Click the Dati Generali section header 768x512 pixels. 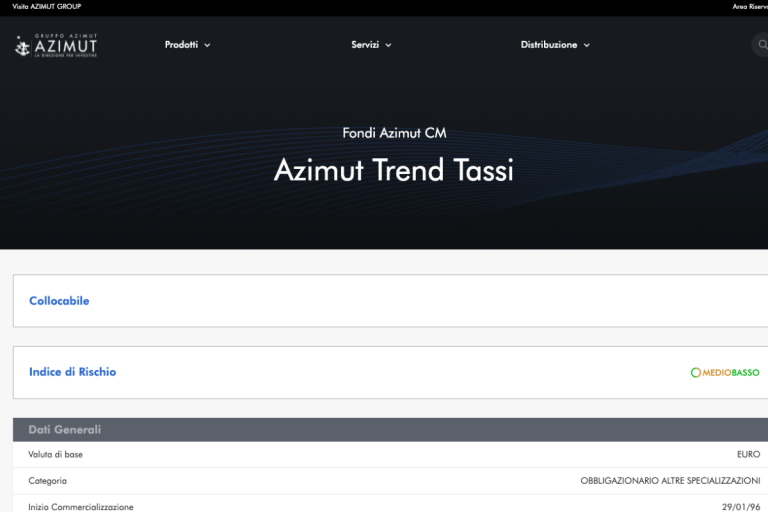[65, 430]
